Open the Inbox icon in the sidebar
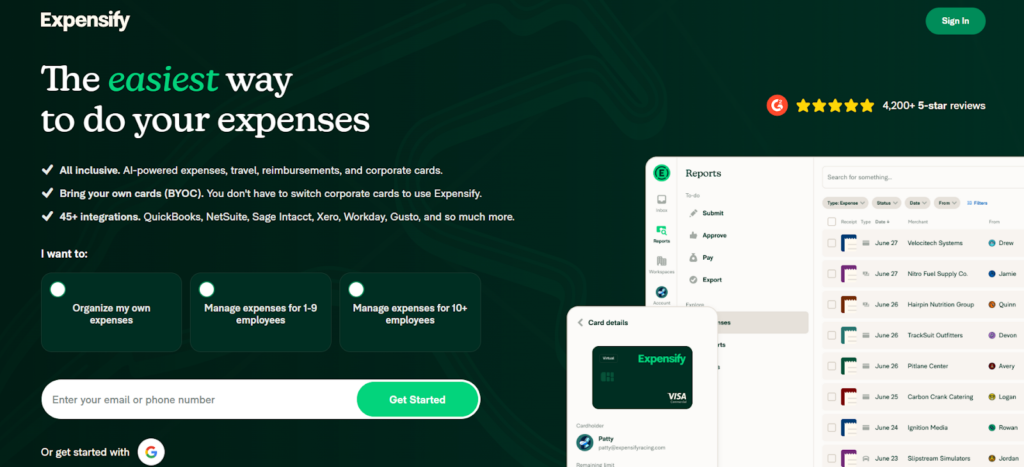The width and height of the screenshot is (1024, 467). pos(661,202)
